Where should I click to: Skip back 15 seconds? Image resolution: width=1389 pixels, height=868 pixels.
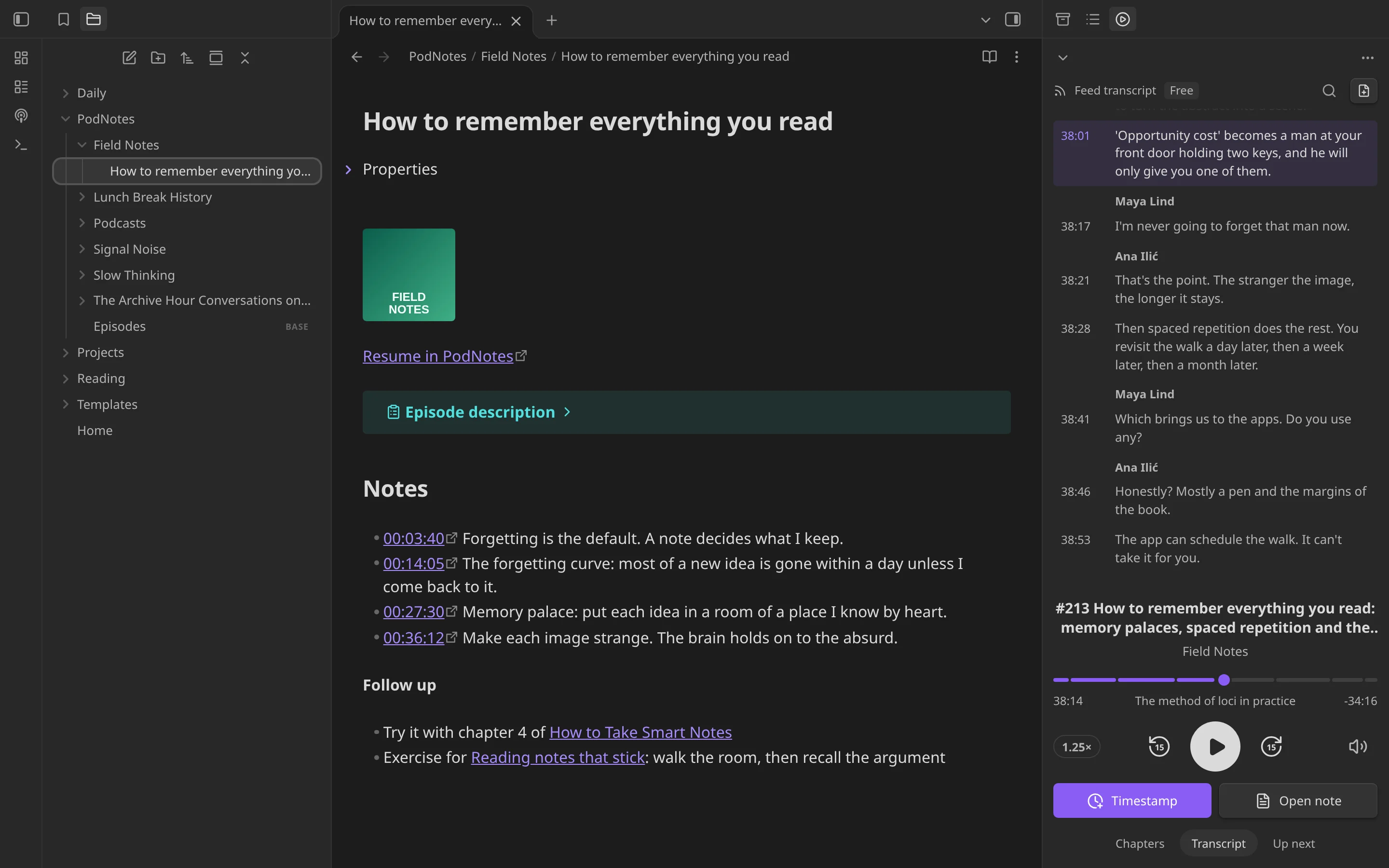1159,747
